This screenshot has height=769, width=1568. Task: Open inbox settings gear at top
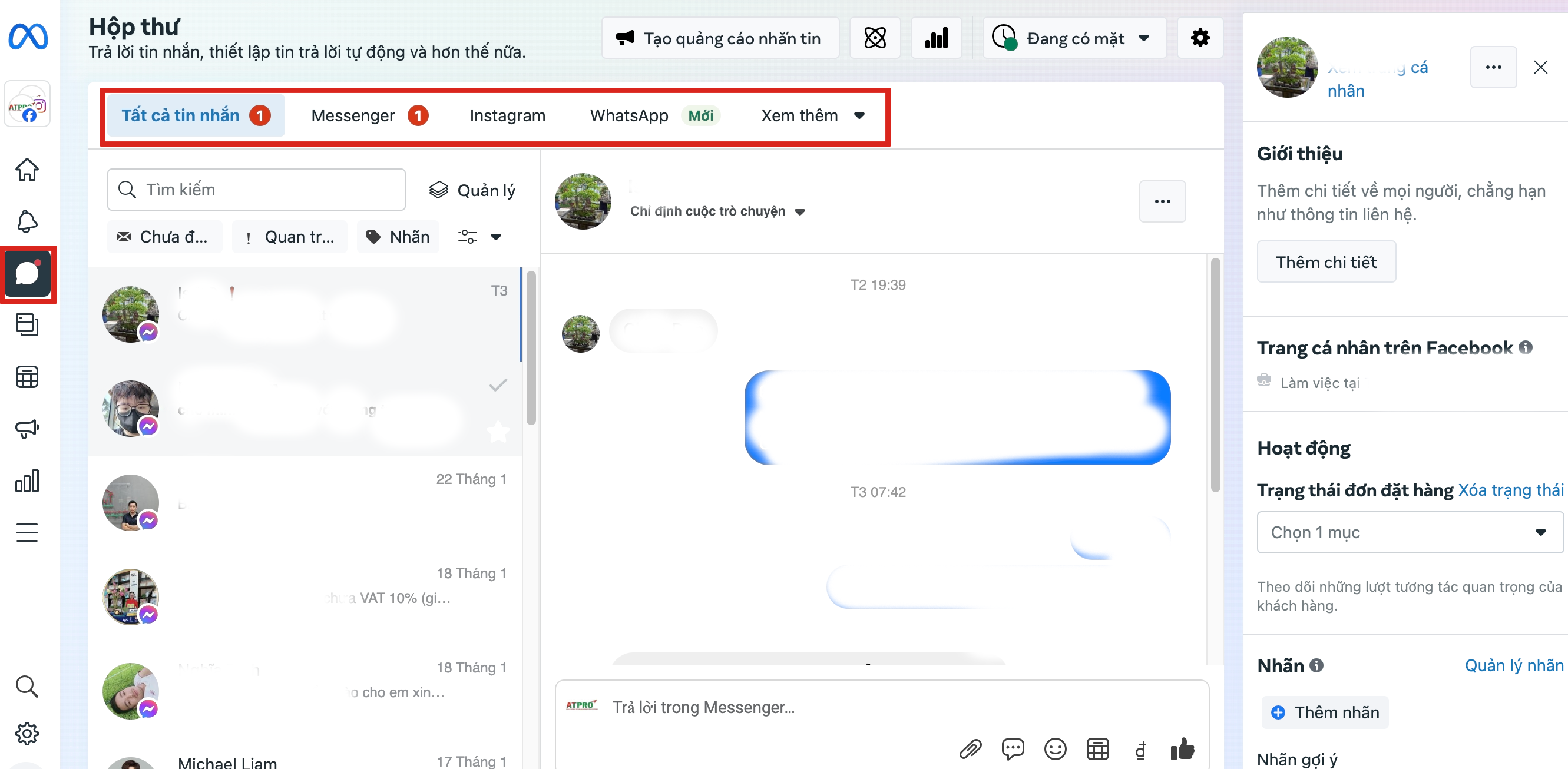1200,38
